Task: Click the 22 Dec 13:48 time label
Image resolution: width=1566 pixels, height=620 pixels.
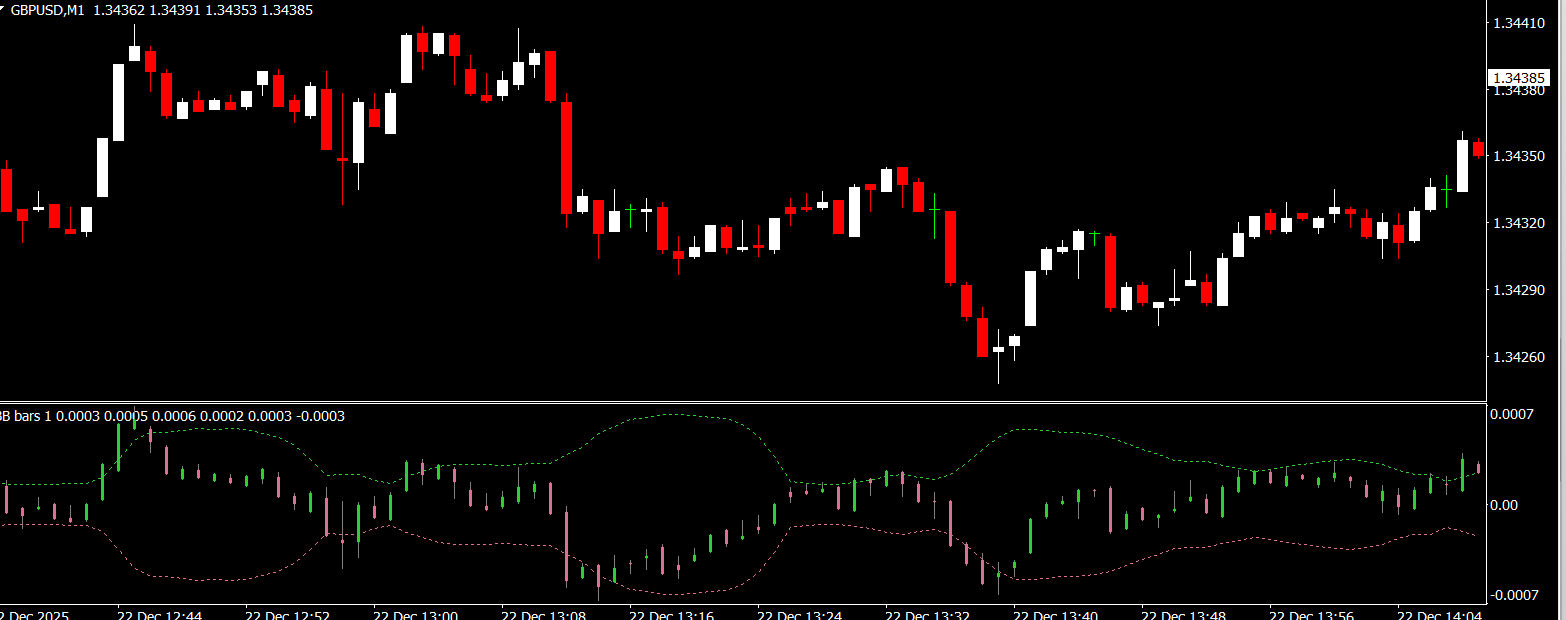Action: [1184, 612]
